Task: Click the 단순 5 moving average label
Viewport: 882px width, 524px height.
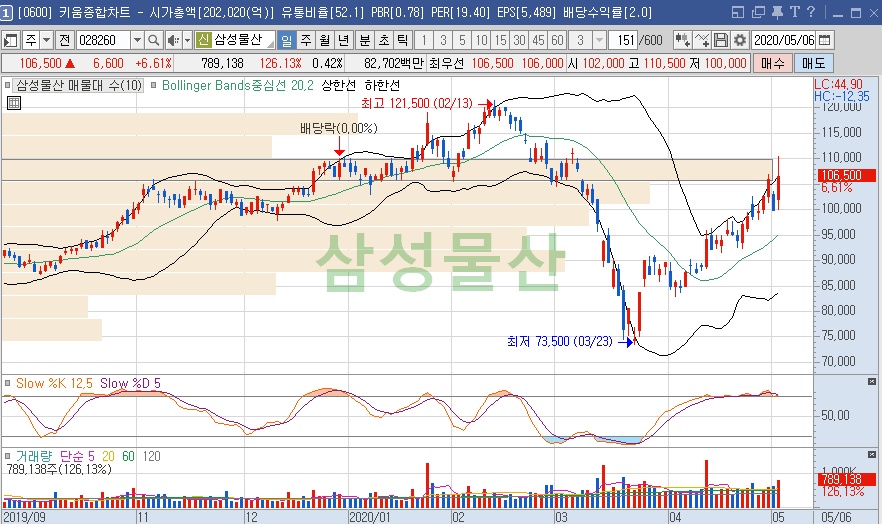Action: click(78, 456)
